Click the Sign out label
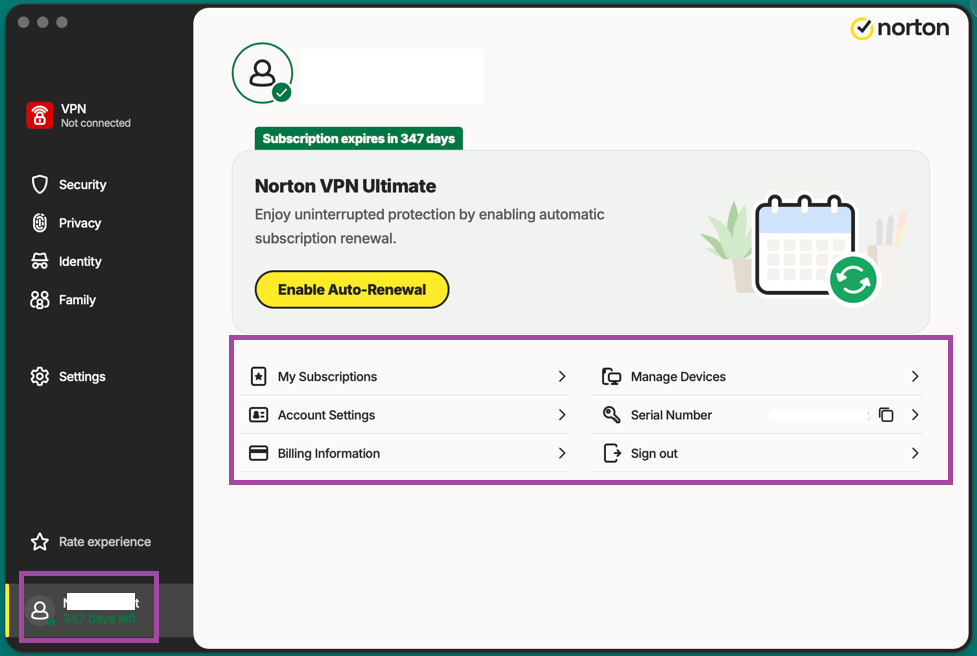The width and height of the screenshot is (977, 656). (654, 454)
